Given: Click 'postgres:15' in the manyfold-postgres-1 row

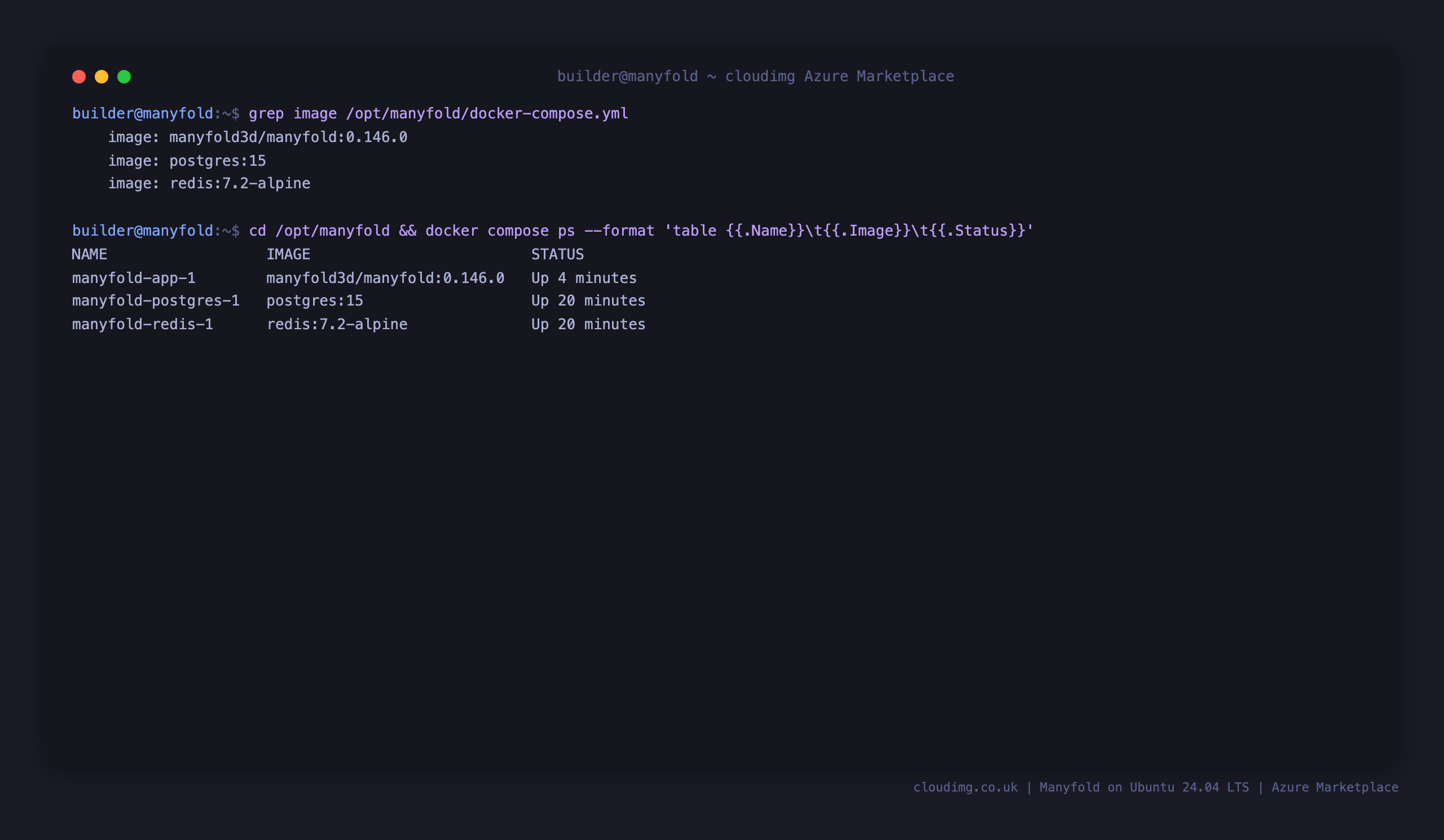Looking at the screenshot, I should [315, 301].
